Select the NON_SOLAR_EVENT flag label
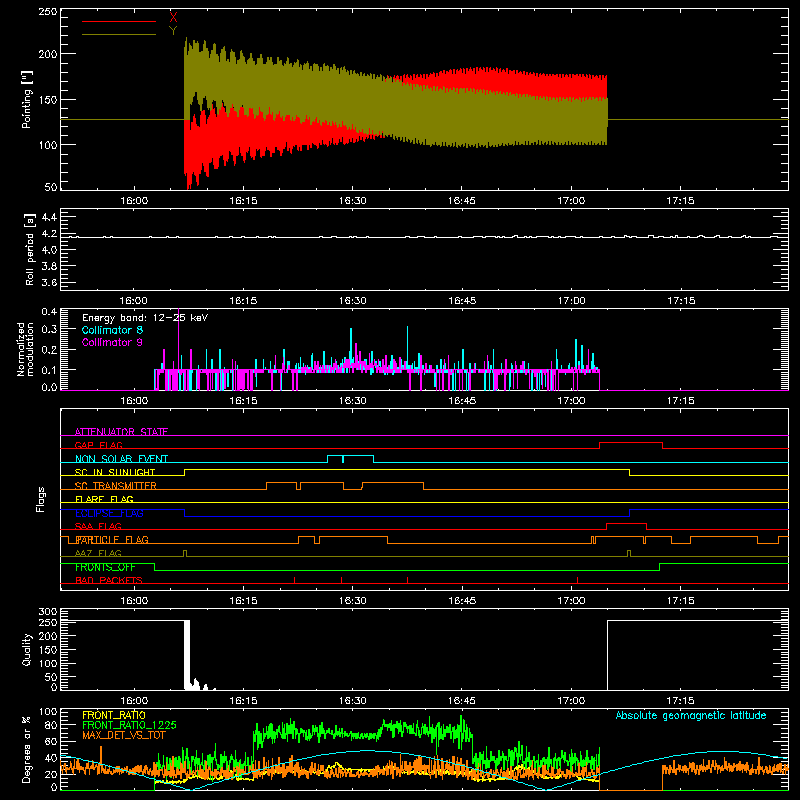This screenshot has height=800, width=800. [x=121, y=459]
